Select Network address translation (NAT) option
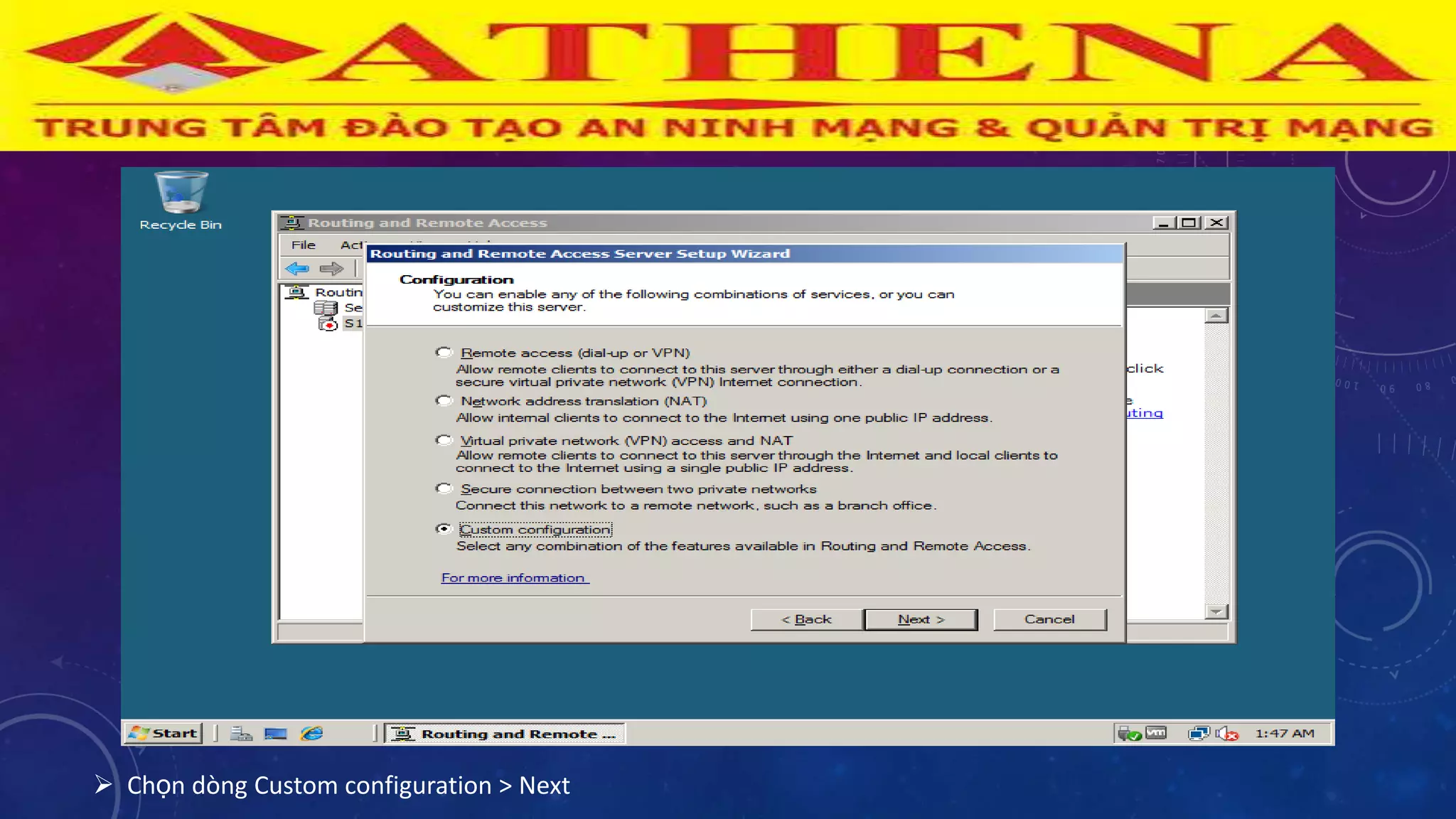 tap(444, 401)
